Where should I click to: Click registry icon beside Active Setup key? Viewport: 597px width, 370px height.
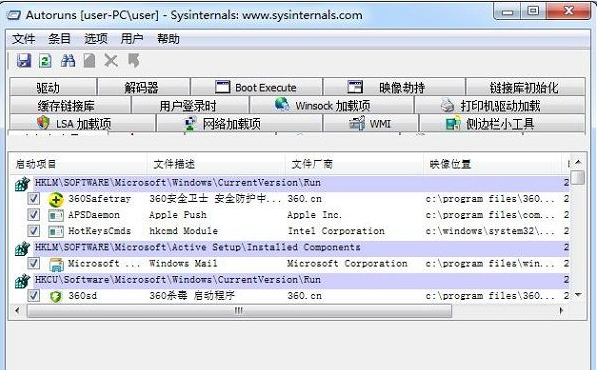[x=22, y=248]
